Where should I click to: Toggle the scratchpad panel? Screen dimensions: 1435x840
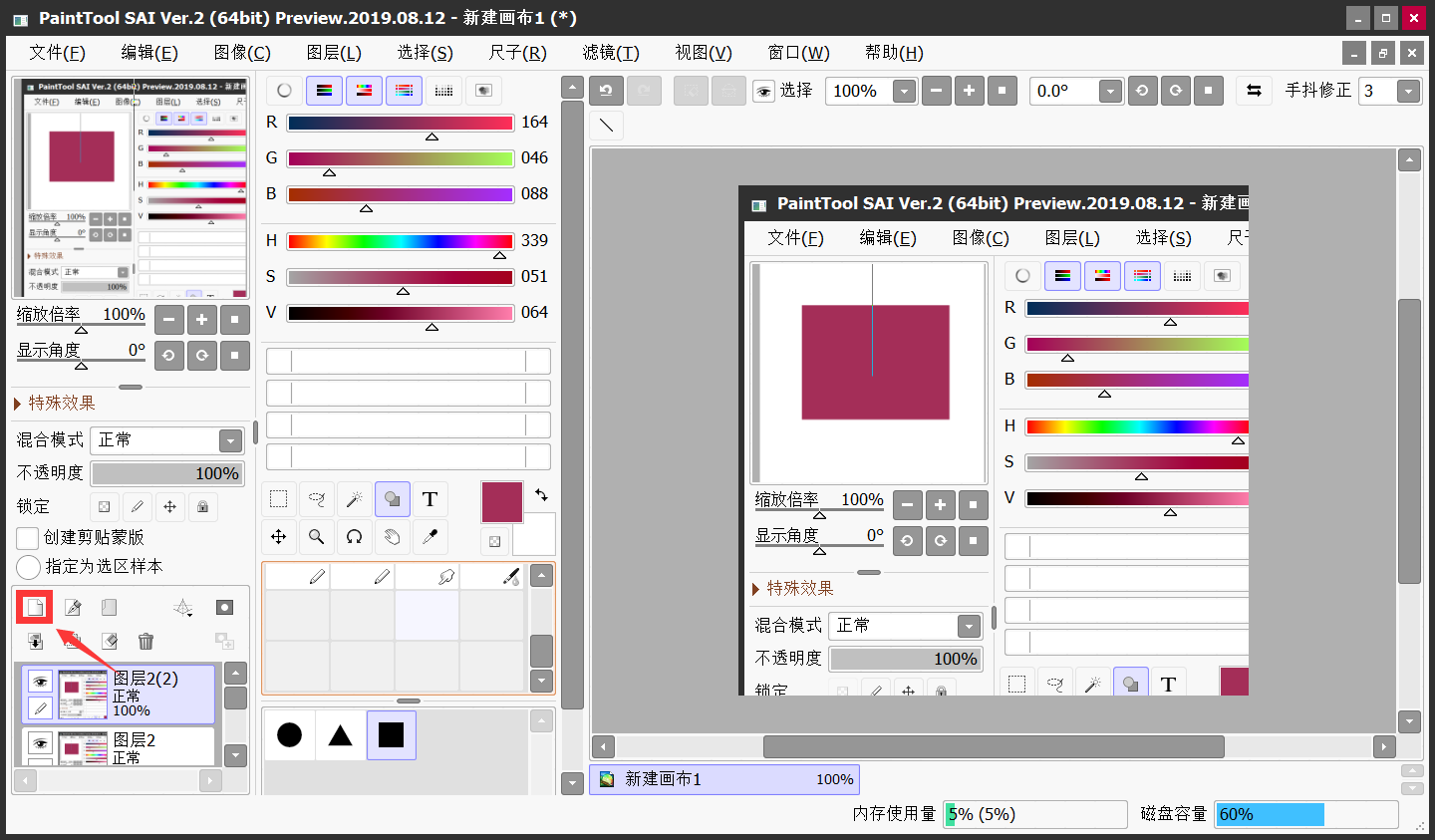[483, 91]
